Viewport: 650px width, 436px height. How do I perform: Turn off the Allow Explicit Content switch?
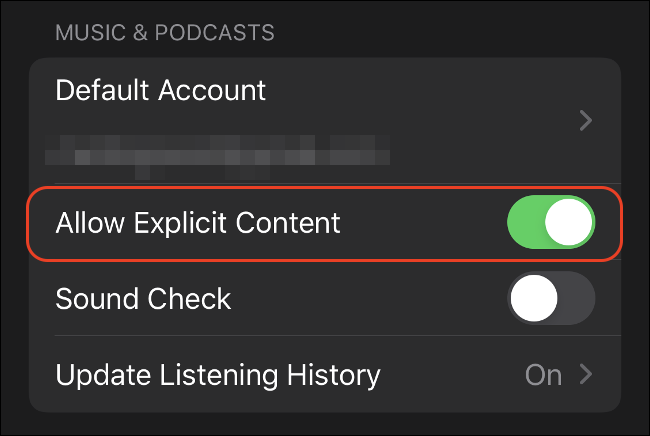tap(551, 222)
